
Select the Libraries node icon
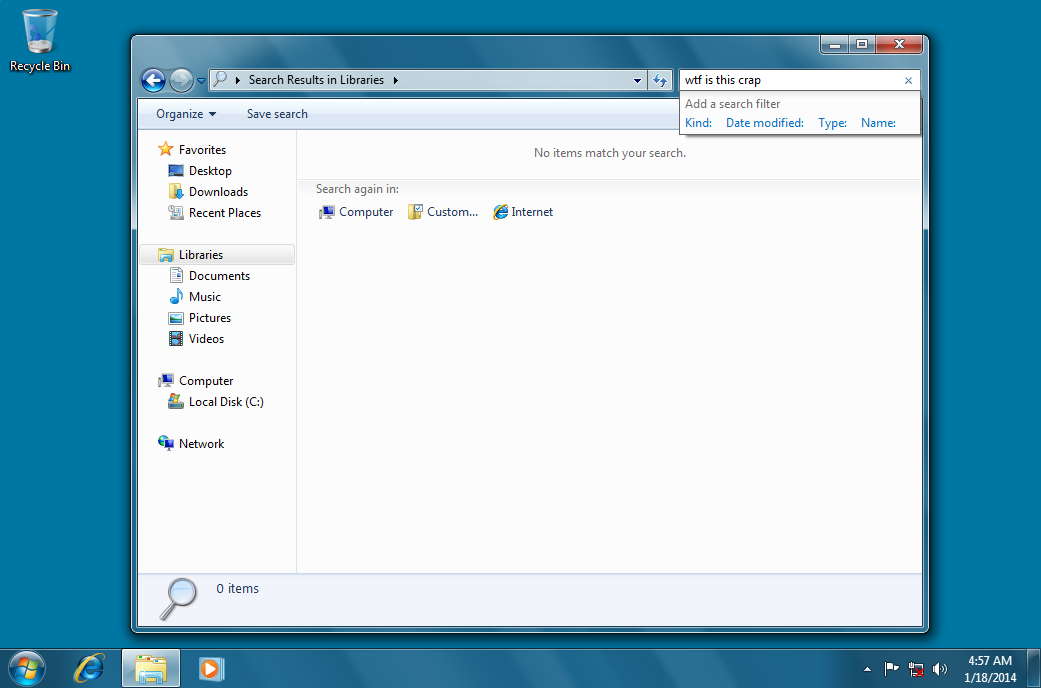coord(165,254)
